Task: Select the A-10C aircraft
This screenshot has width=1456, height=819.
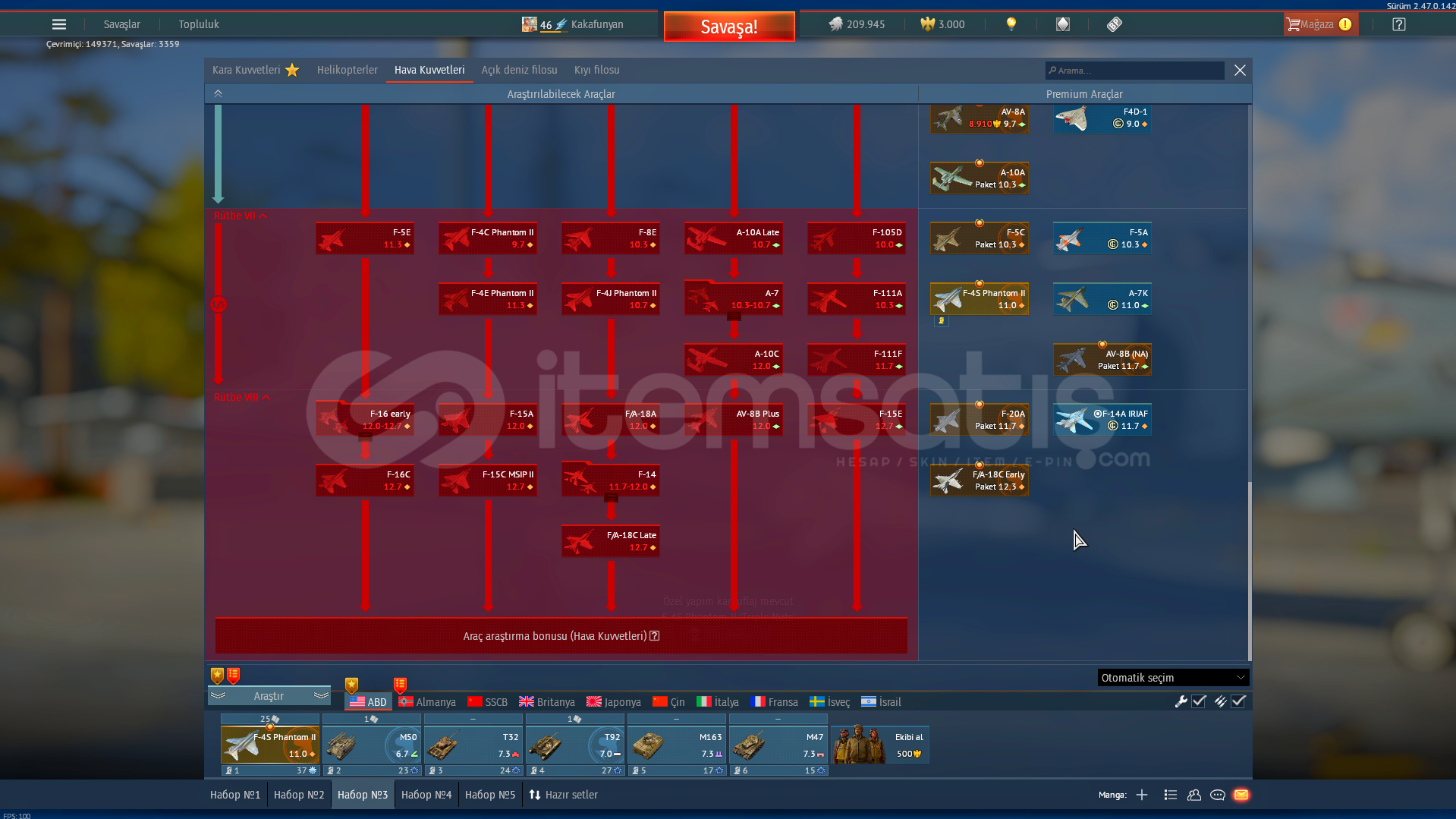Action: click(x=734, y=360)
